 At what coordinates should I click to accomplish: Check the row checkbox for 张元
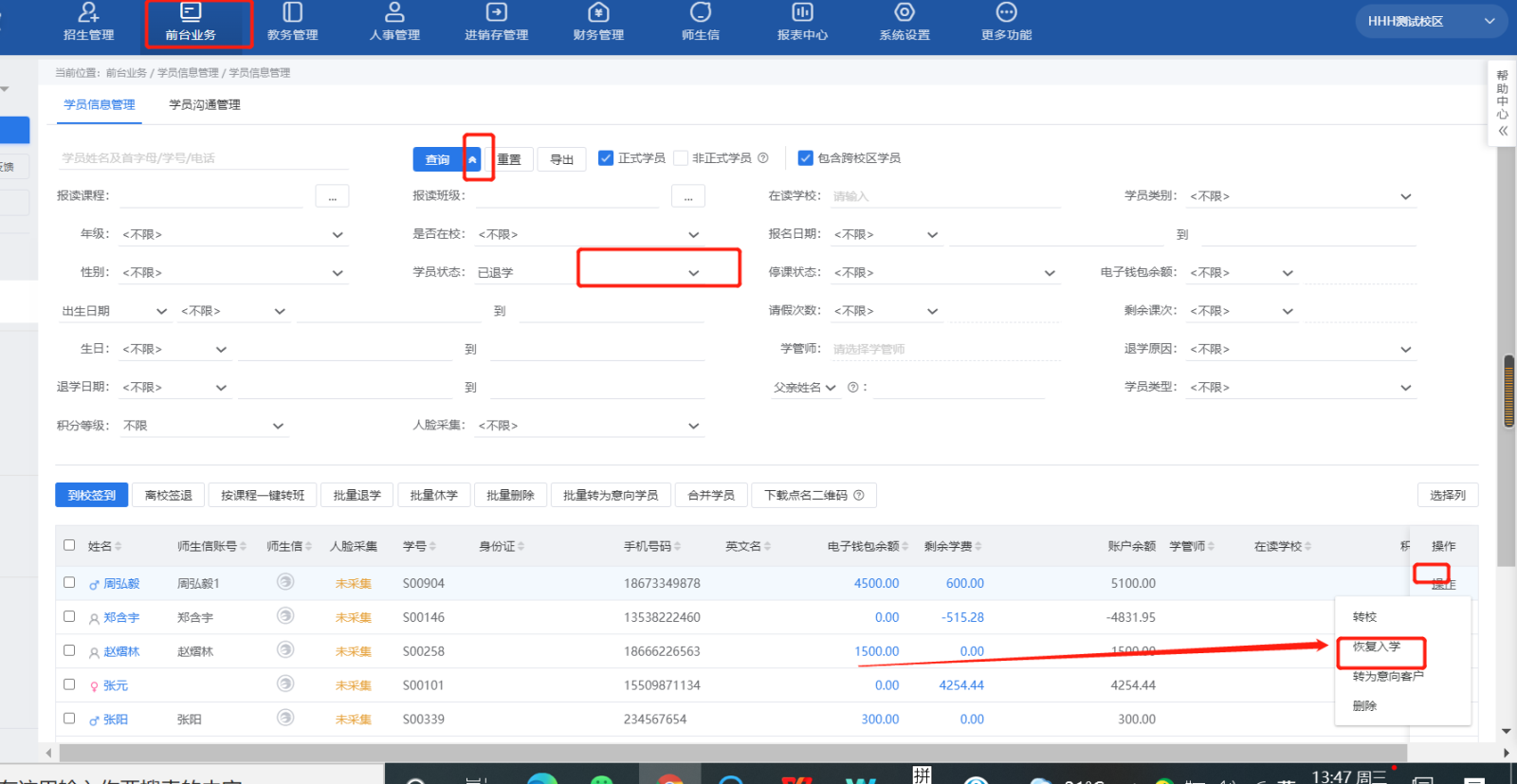[69, 684]
